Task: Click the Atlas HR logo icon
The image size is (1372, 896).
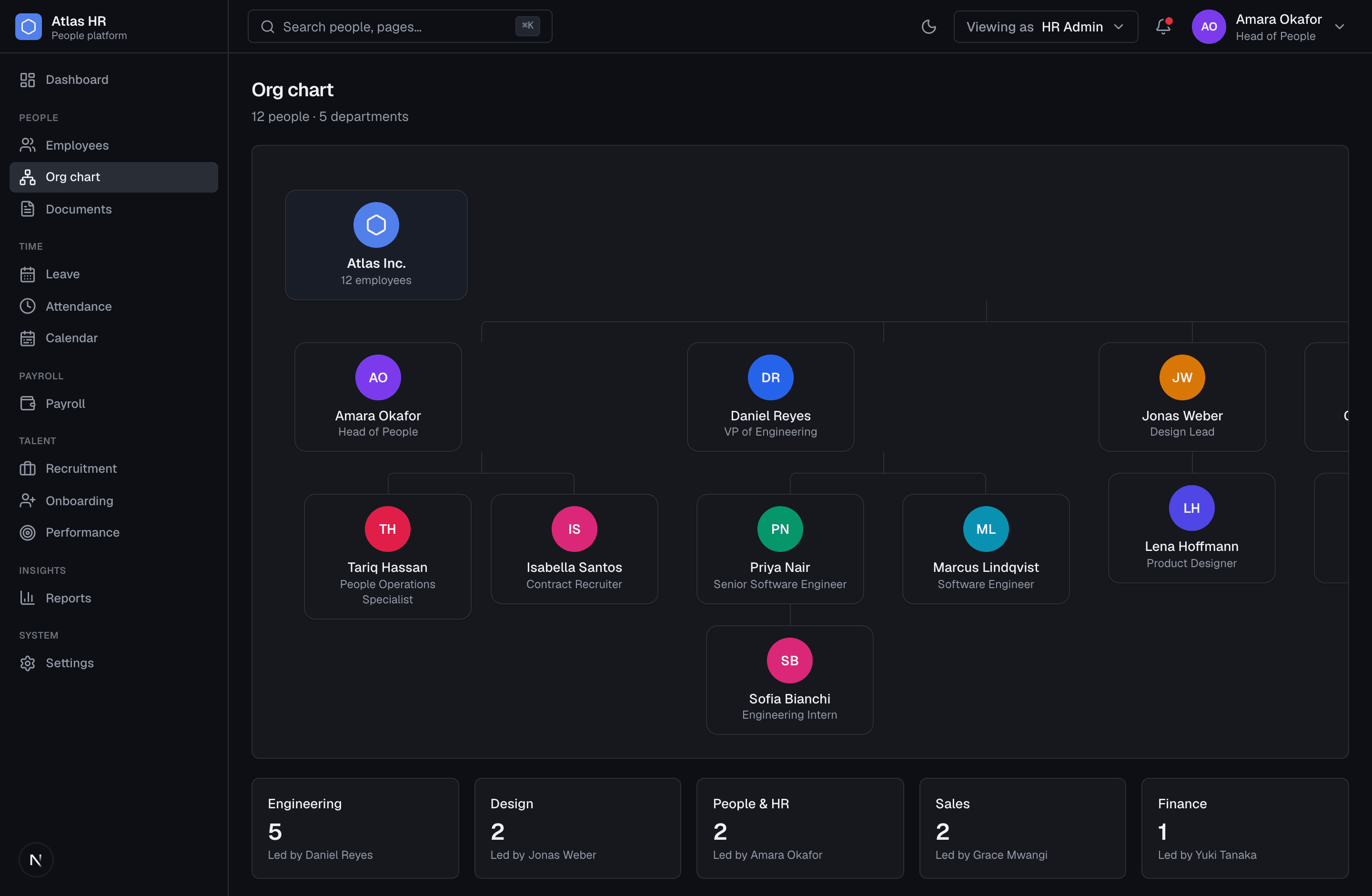Action: click(x=28, y=27)
